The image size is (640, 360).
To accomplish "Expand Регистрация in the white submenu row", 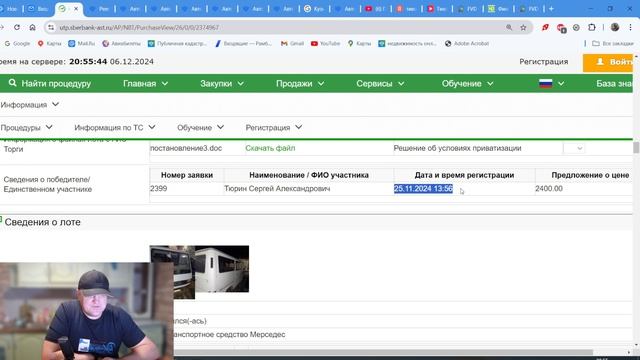I will click(274, 127).
